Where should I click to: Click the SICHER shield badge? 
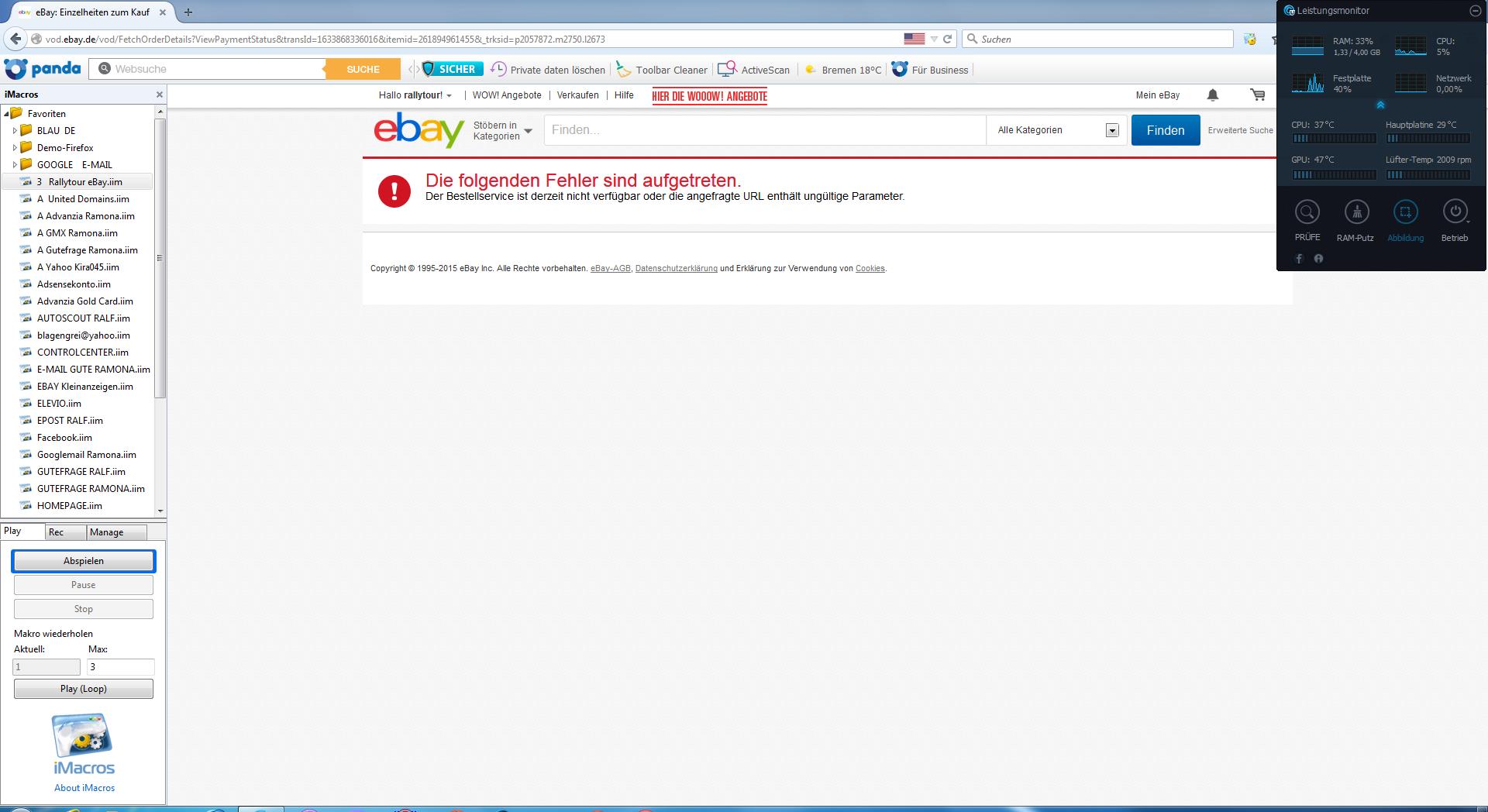pyautogui.click(x=452, y=69)
